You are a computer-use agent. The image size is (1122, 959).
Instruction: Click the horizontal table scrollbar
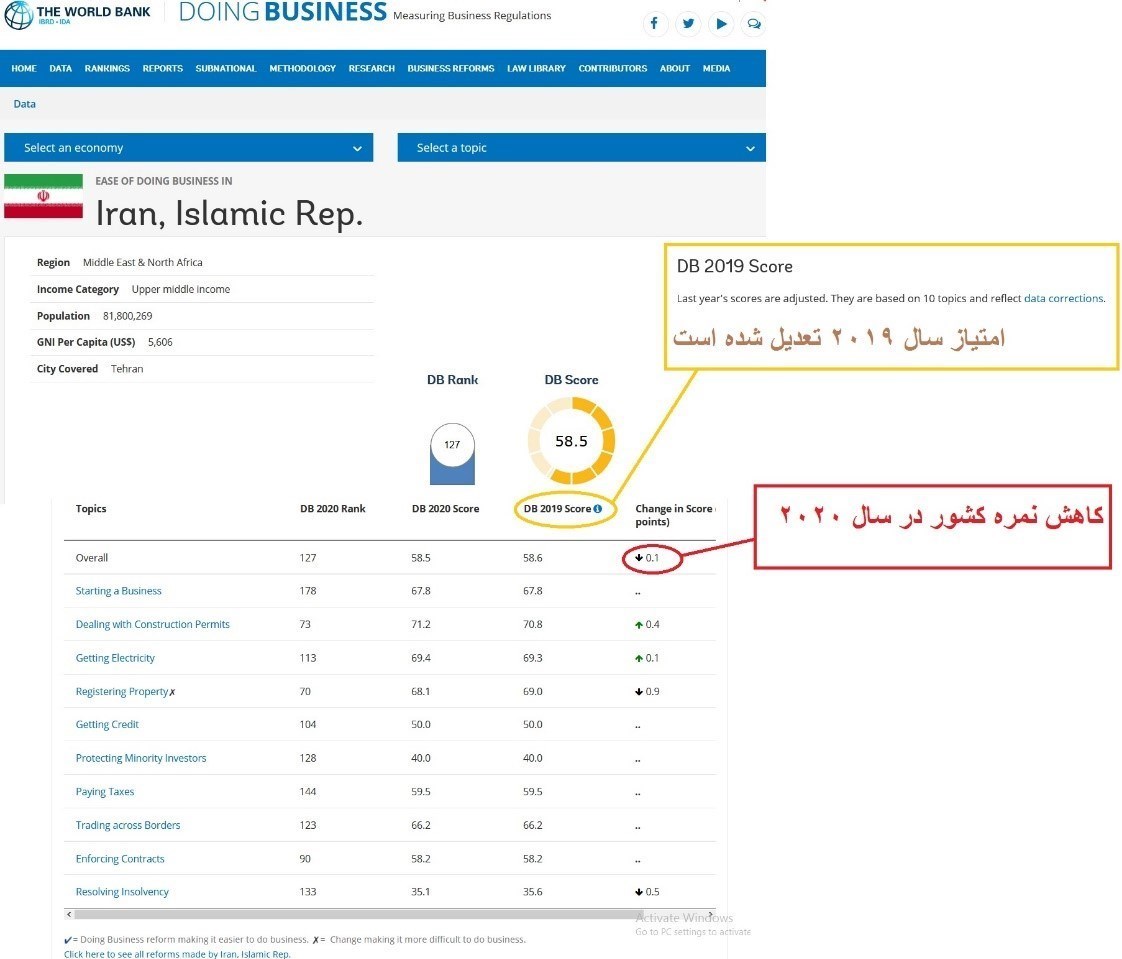(358, 914)
